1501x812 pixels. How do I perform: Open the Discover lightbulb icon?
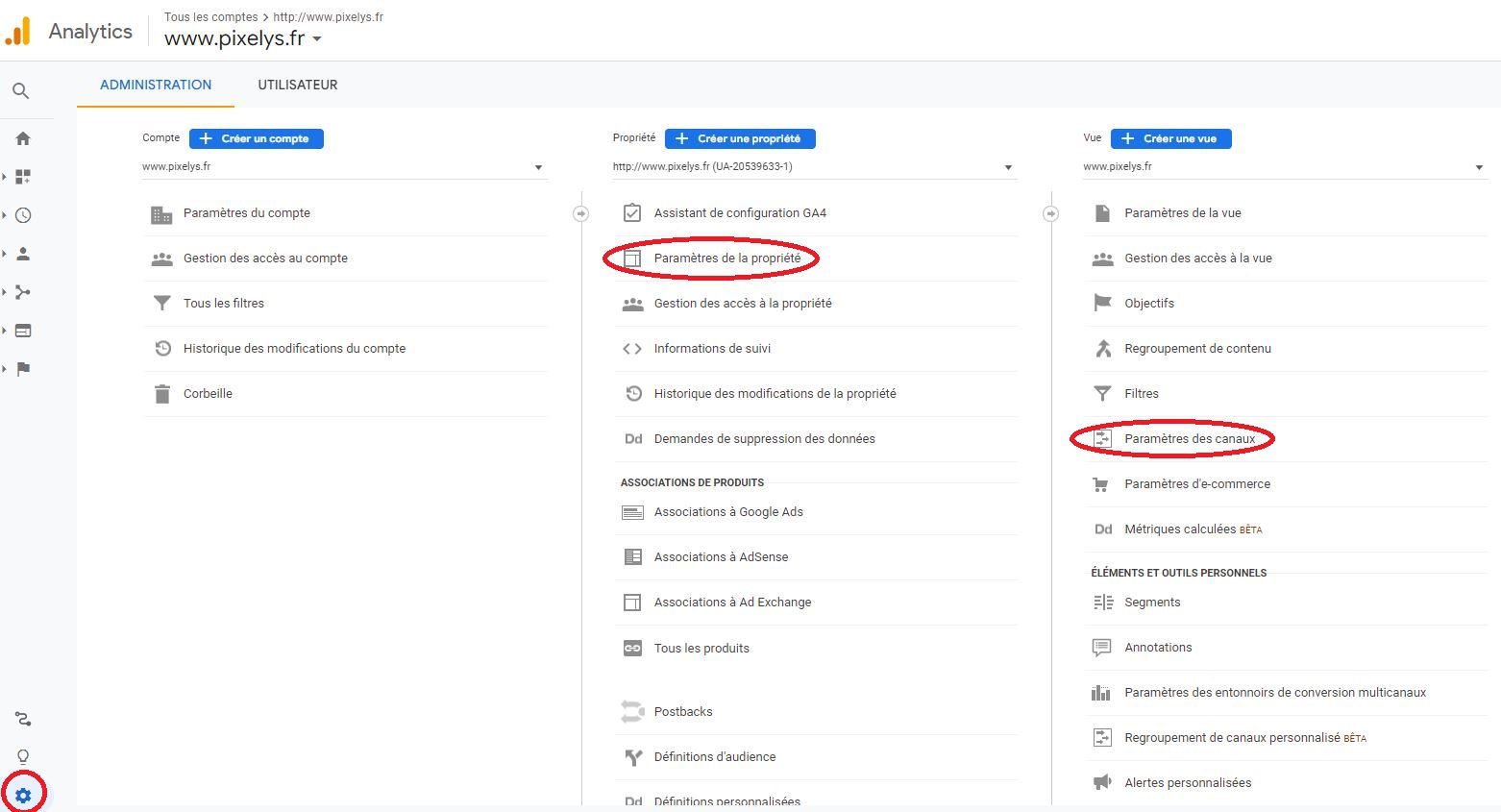point(23,757)
